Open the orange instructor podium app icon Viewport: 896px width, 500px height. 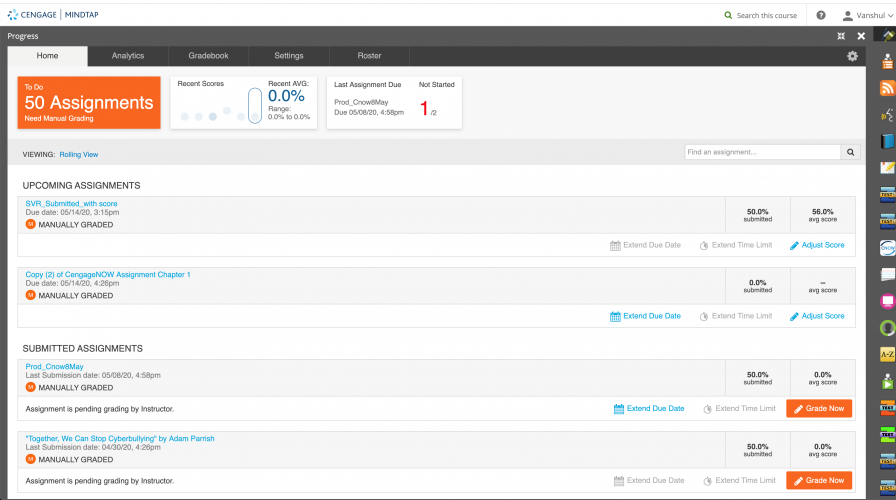(x=887, y=61)
